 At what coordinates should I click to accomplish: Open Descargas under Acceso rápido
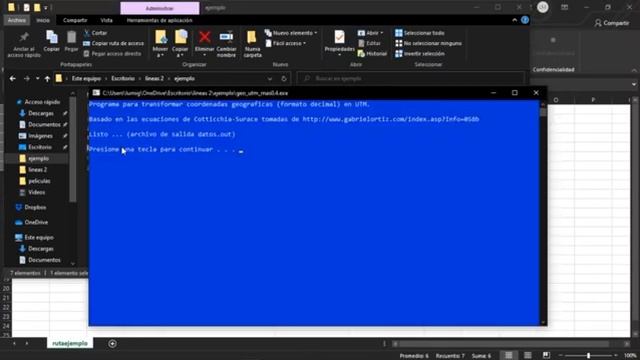40,113
